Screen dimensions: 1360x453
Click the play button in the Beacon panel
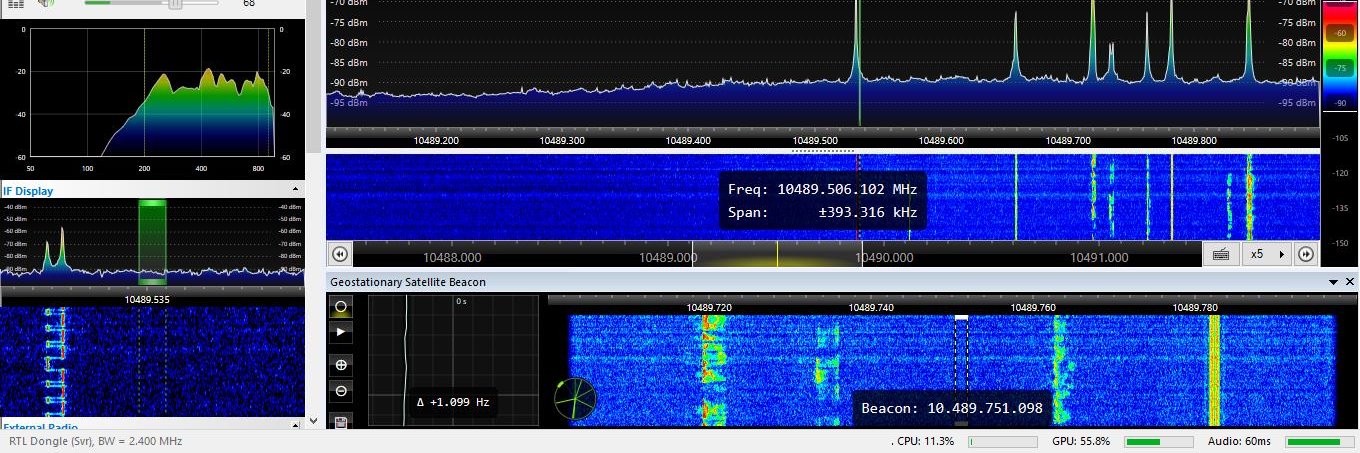[341, 331]
